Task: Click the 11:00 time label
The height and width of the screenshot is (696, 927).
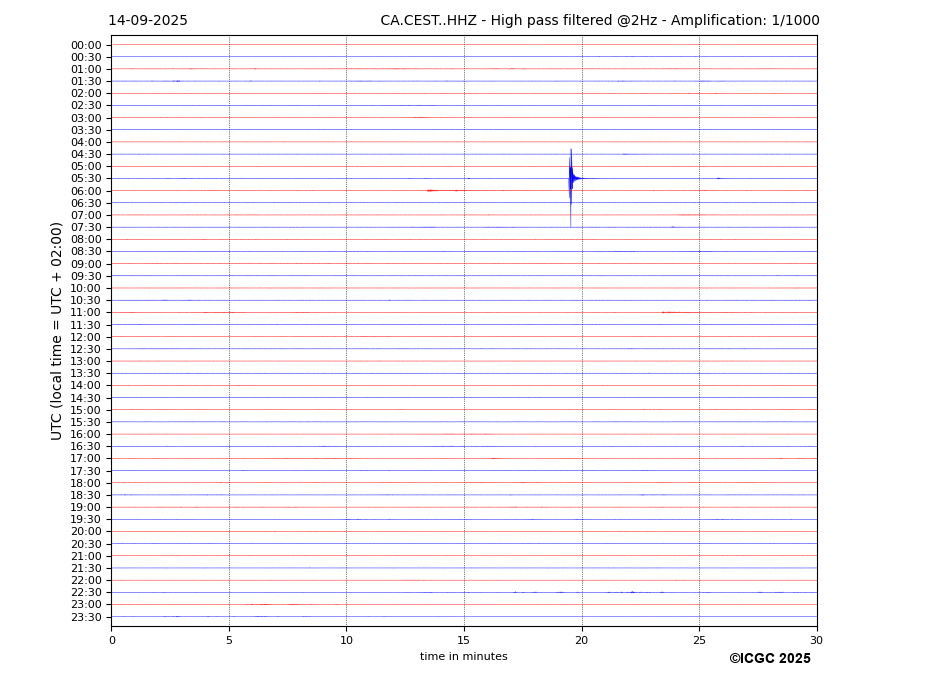Action: click(x=86, y=313)
